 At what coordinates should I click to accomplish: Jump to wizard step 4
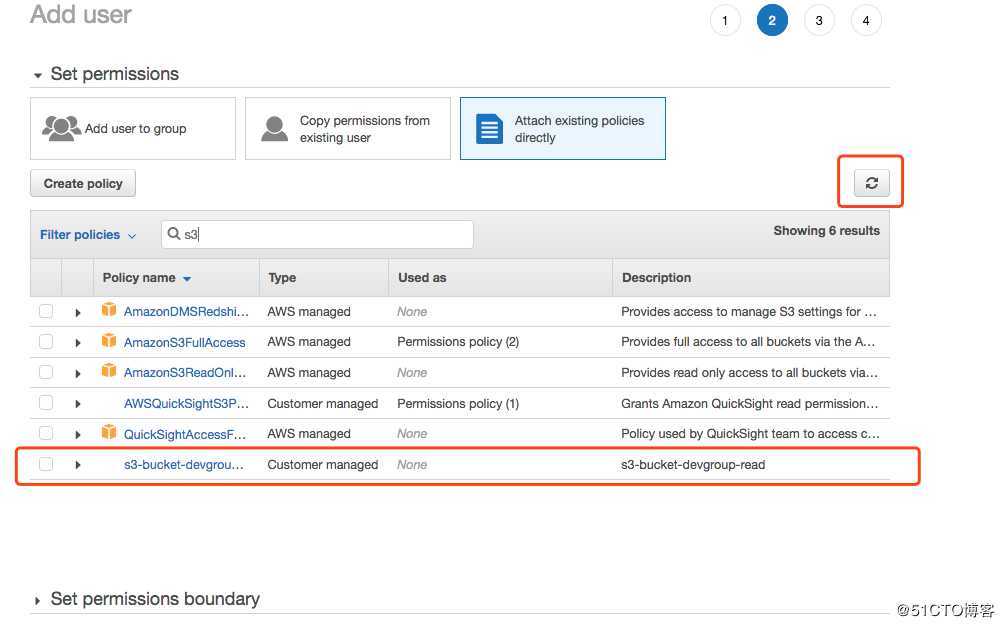pyautogui.click(x=866, y=20)
